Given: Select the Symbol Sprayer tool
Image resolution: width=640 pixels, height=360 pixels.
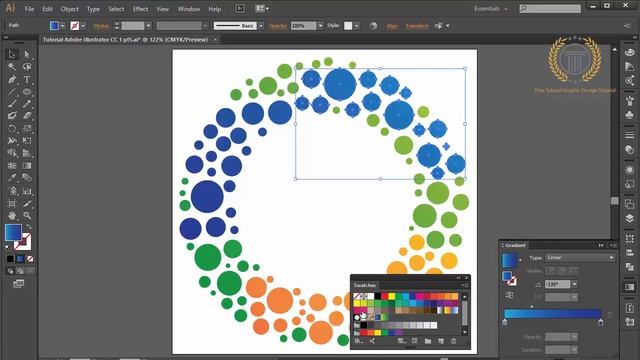Looking at the screenshot, I should [x=11, y=191].
